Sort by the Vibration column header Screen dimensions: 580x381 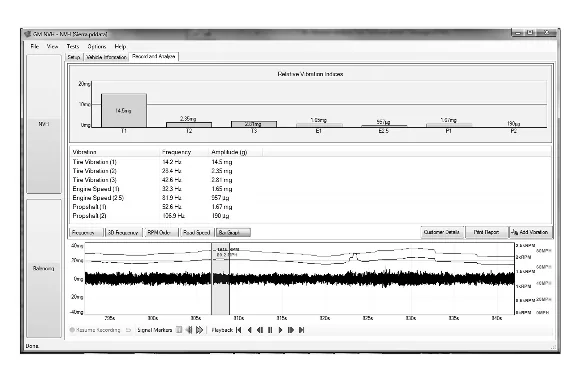115,152
